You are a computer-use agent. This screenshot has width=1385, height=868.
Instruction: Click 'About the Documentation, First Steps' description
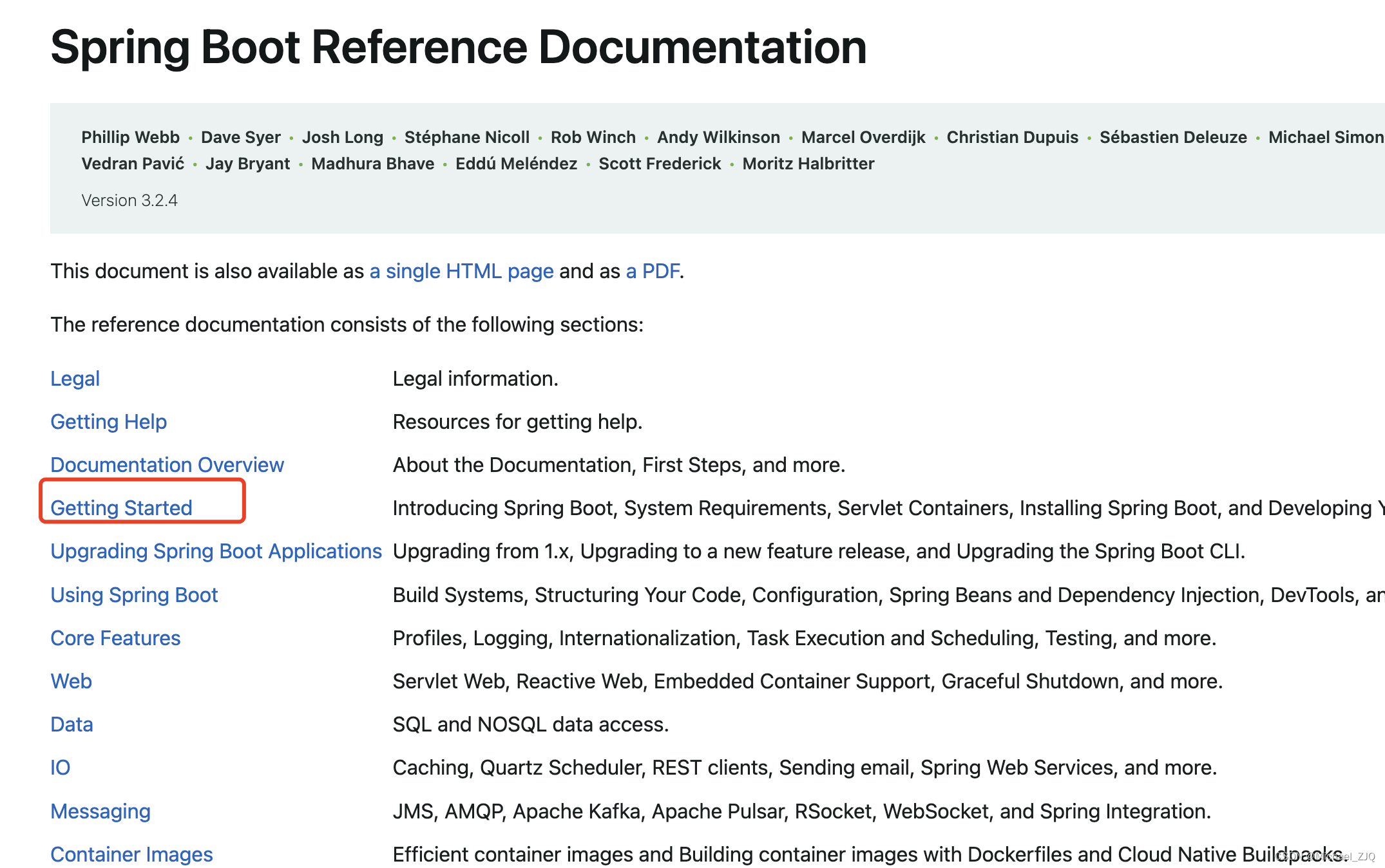[x=619, y=465]
